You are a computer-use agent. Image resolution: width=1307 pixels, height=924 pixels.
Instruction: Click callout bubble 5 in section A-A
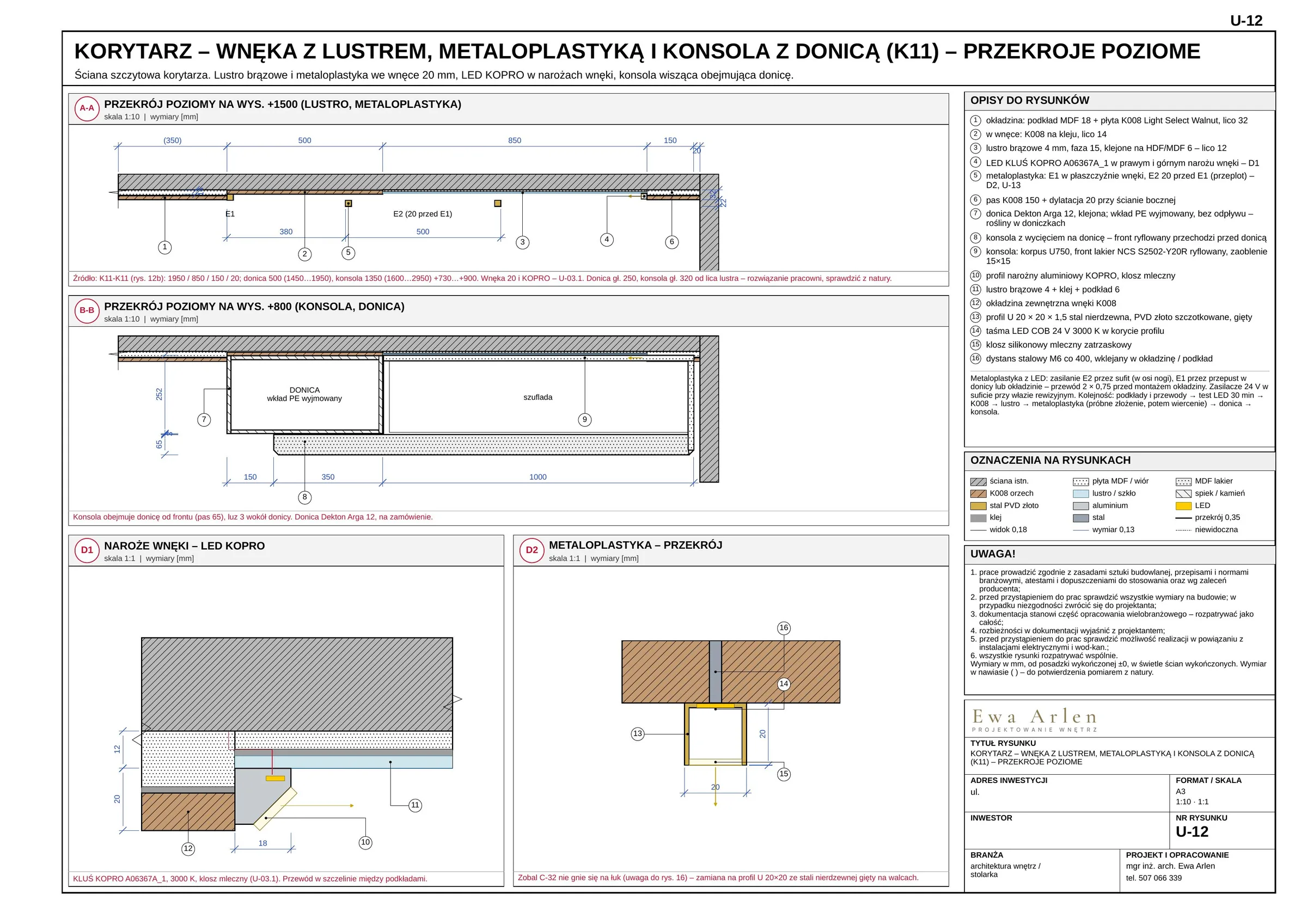[349, 253]
